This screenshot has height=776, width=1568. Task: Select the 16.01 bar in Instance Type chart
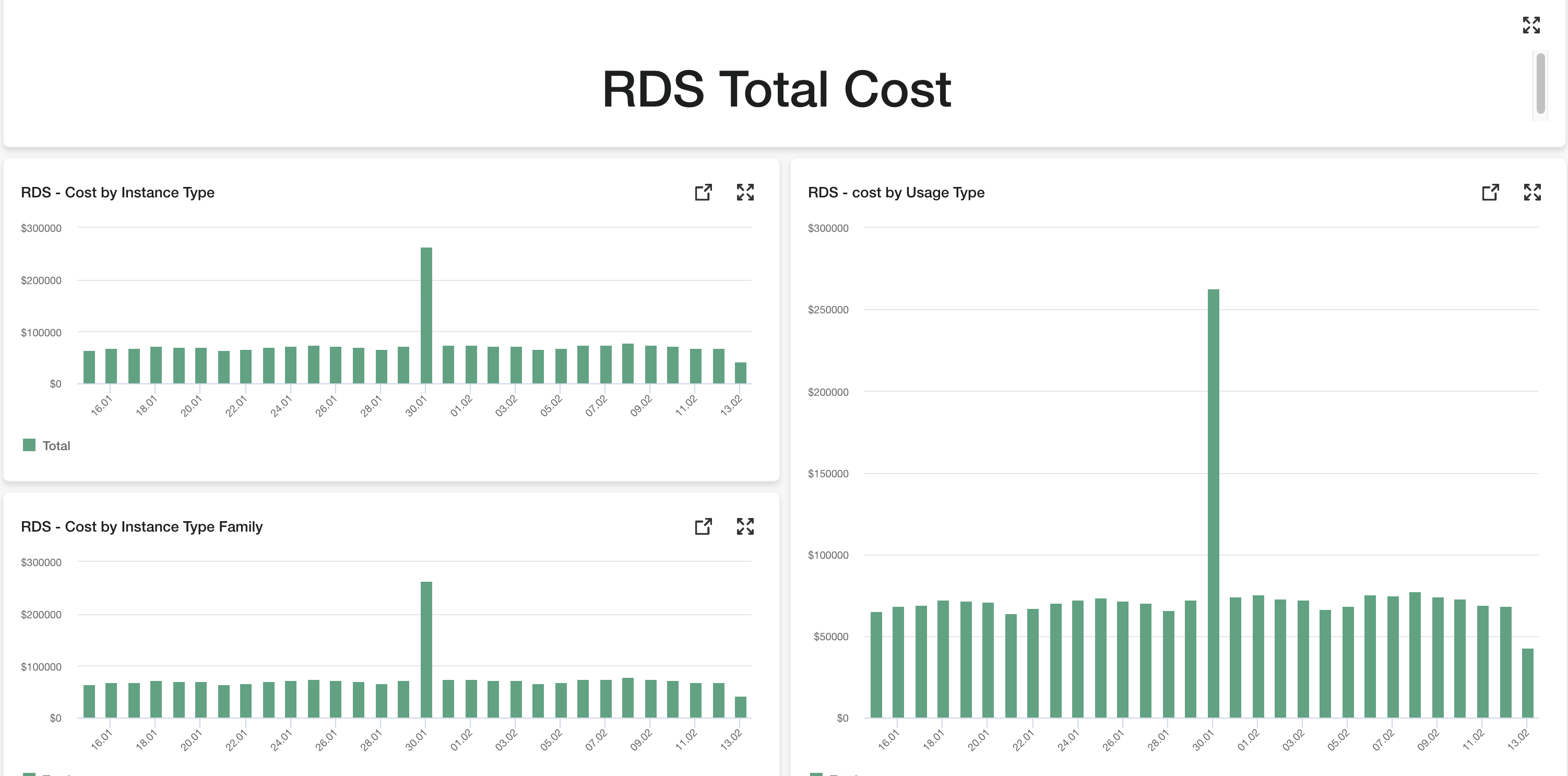111,366
